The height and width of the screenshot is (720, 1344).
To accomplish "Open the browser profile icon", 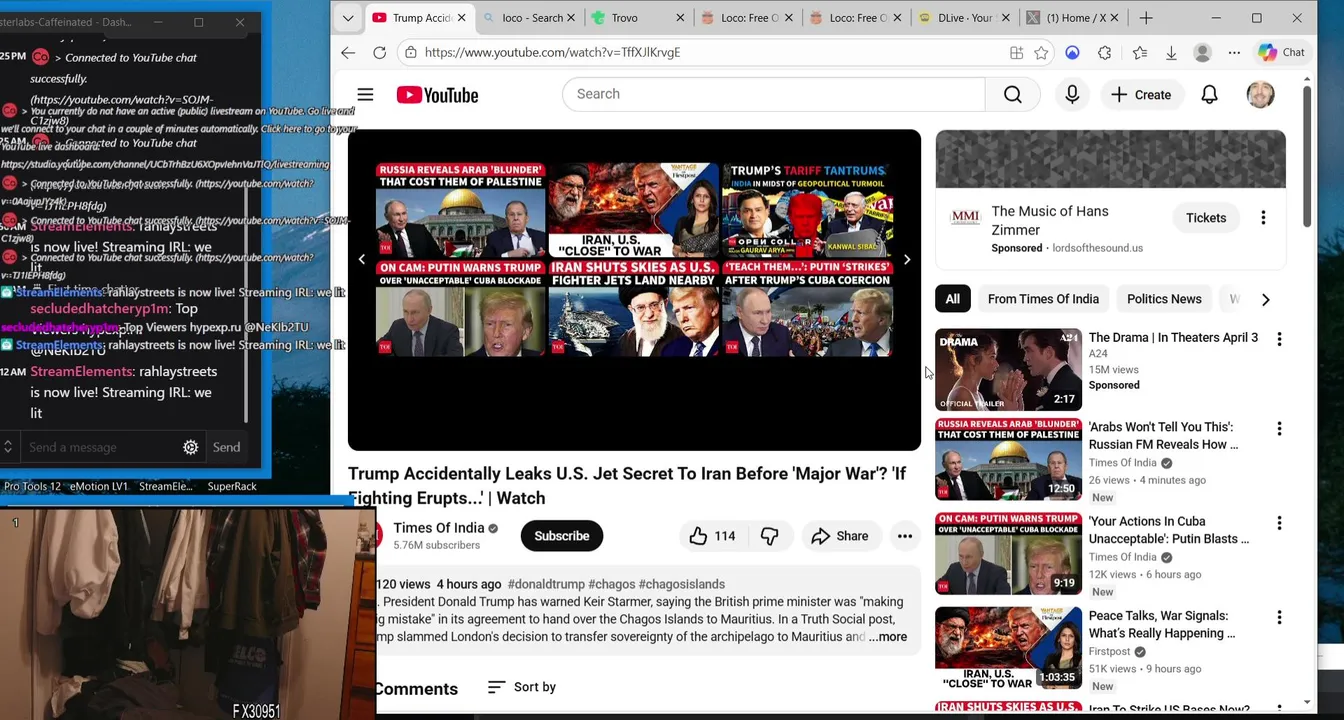I will click(1203, 52).
